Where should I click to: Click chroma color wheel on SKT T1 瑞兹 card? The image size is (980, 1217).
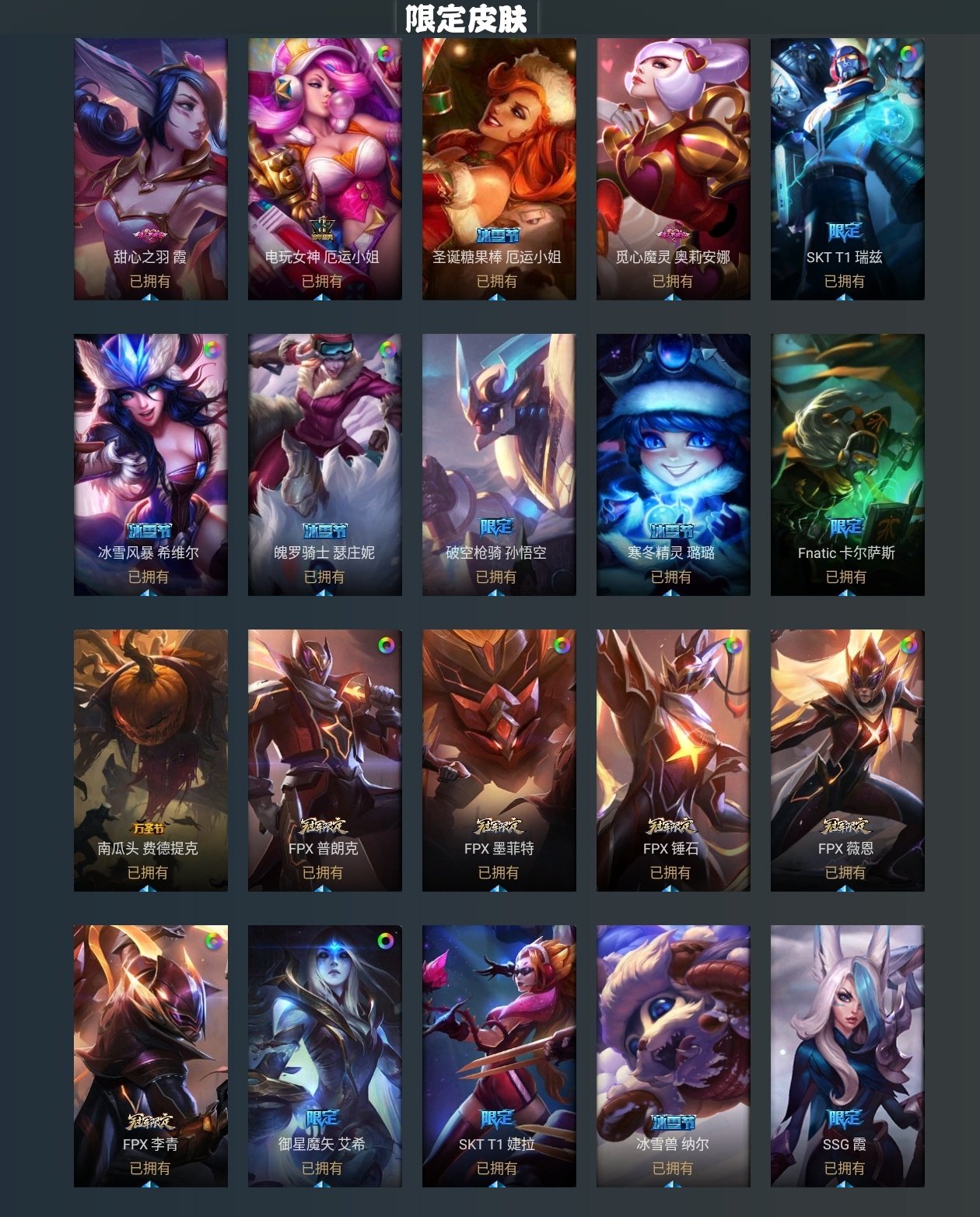coord(908,54)
